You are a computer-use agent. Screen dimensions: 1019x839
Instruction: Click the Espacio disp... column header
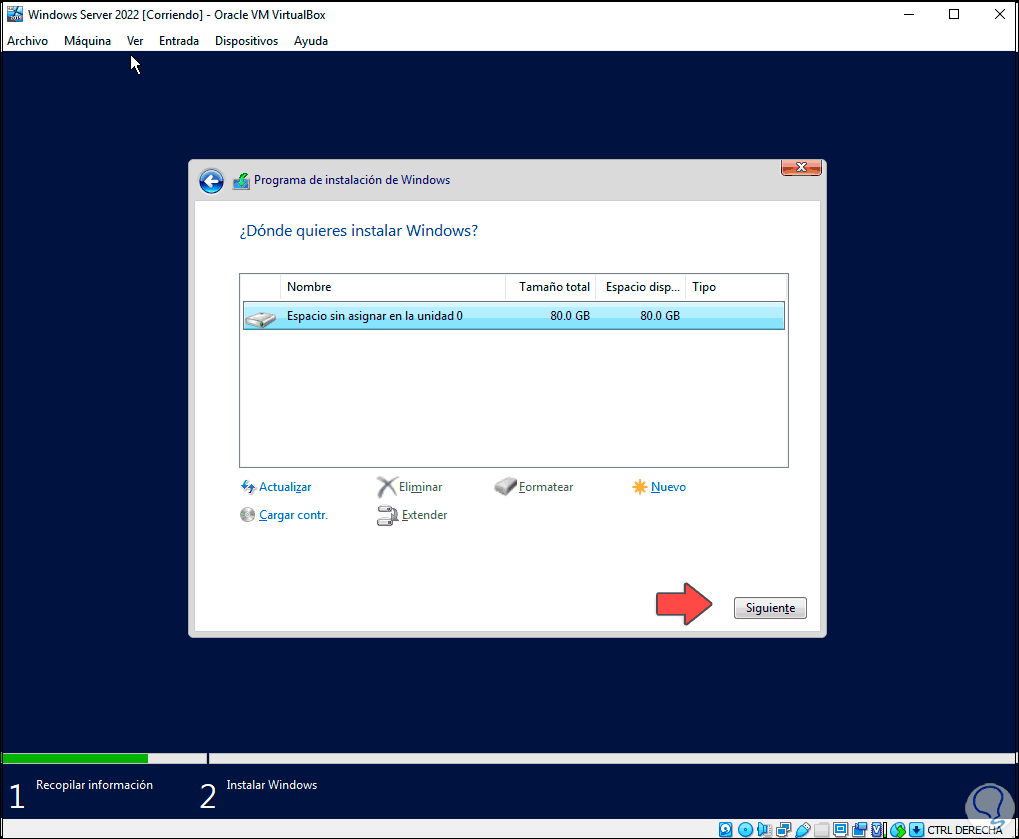click(x=640, y=287)
